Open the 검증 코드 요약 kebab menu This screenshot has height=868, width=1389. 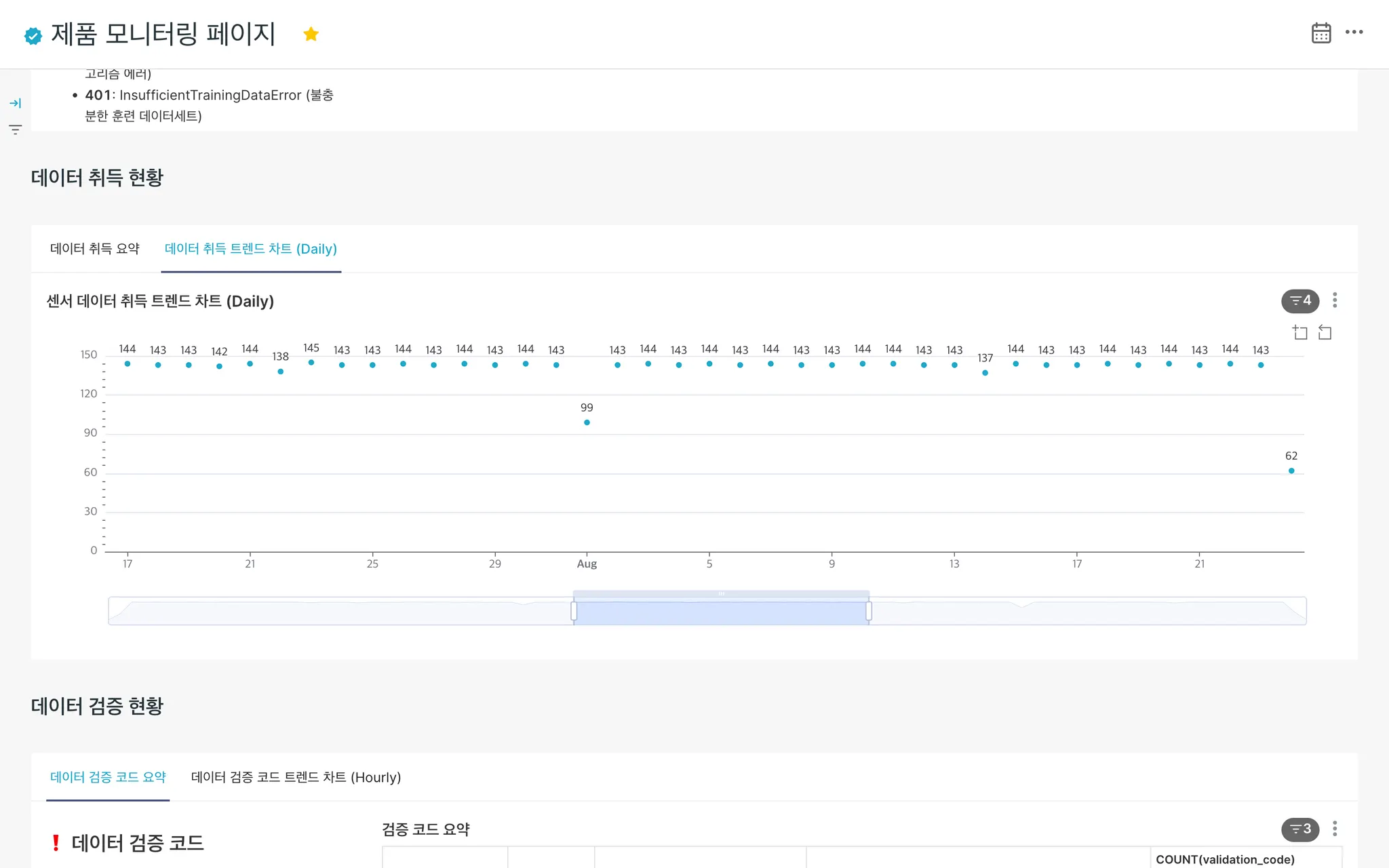(1334, 829)
